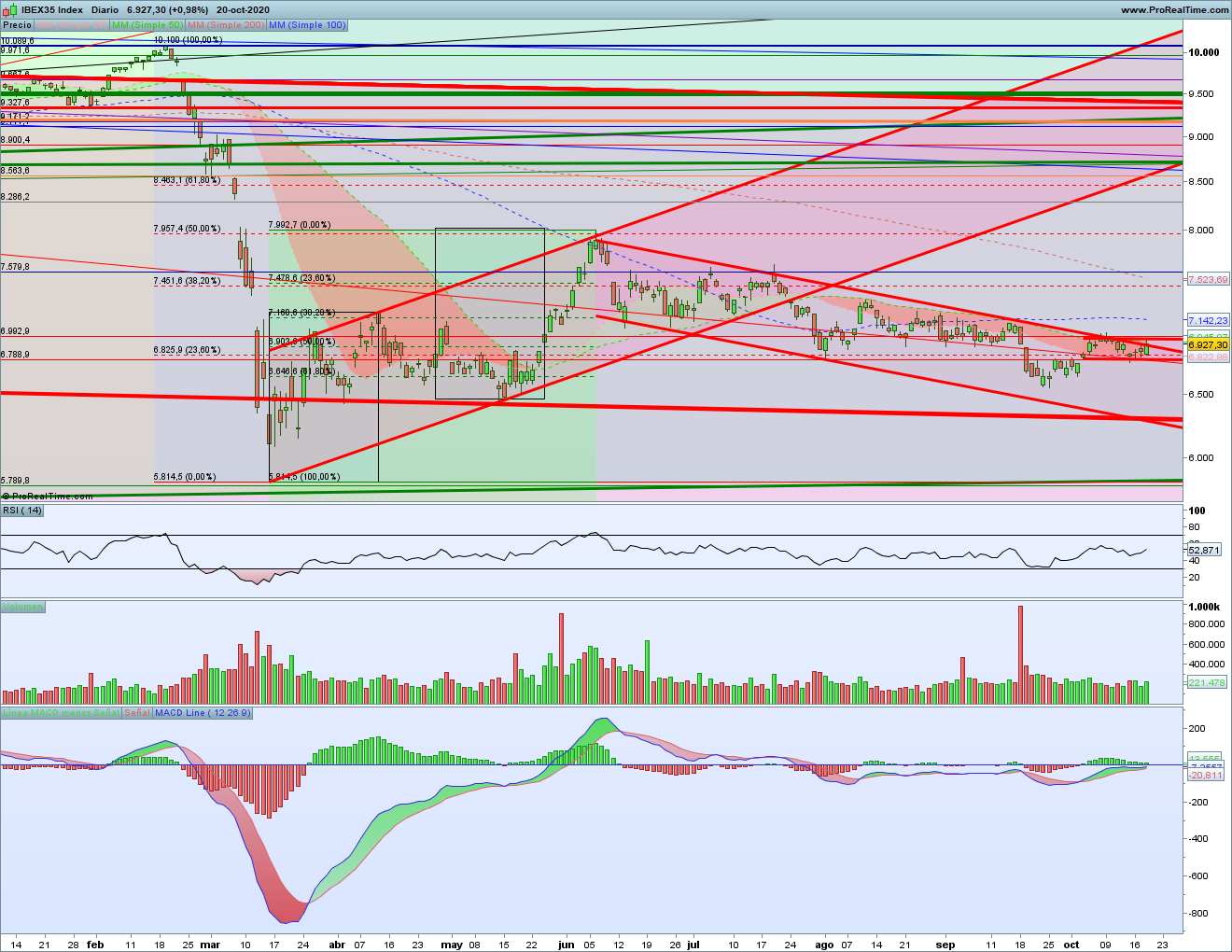Click the RSI value tag 52,871
Image resolution: width=1232 pixels, height=952 pixels.
pyautogui.click(x=1203, y=551)
